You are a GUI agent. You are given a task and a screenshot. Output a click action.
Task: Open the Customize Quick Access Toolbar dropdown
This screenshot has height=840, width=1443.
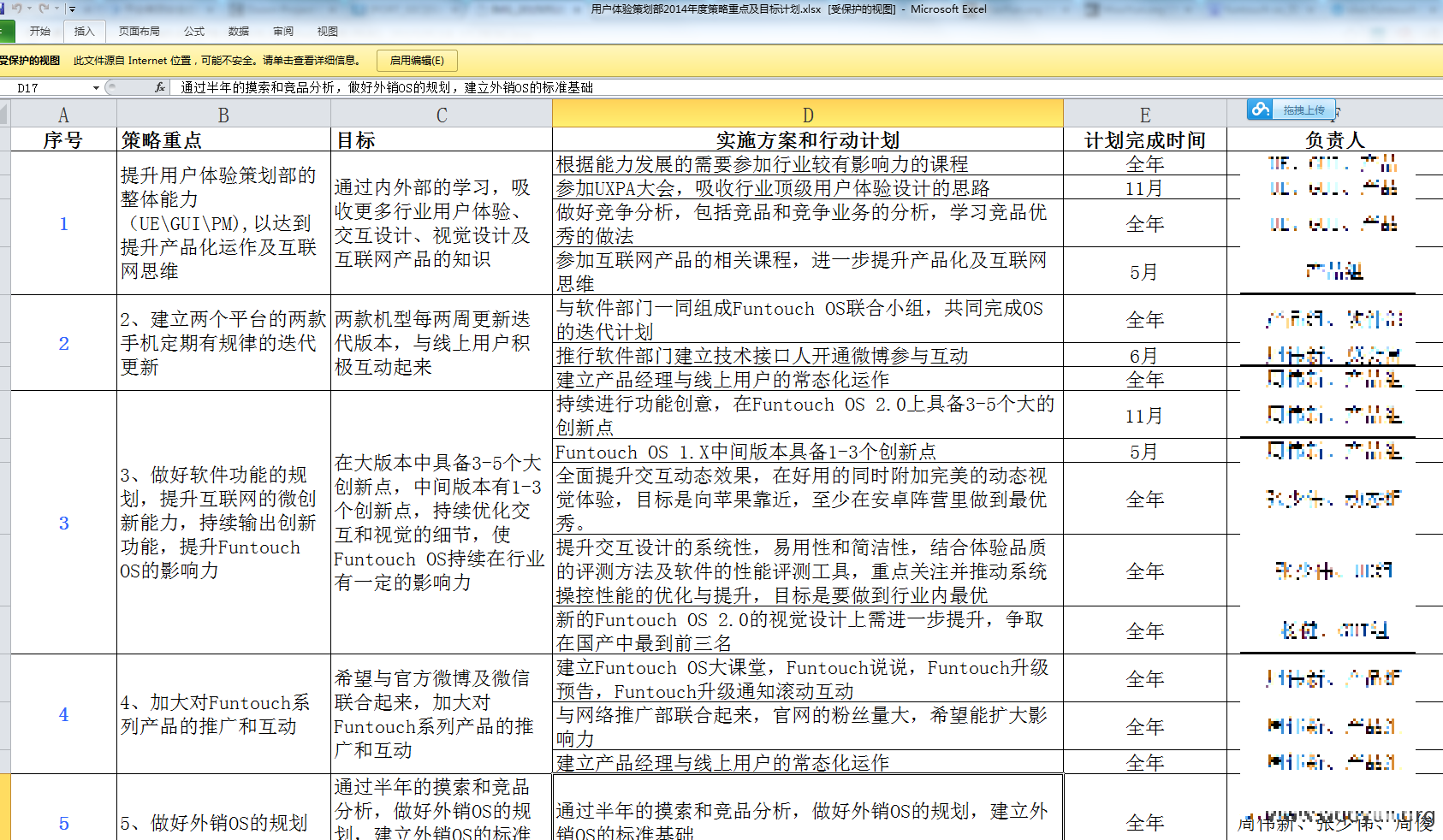pyautogui.click(x=72, y=9)
